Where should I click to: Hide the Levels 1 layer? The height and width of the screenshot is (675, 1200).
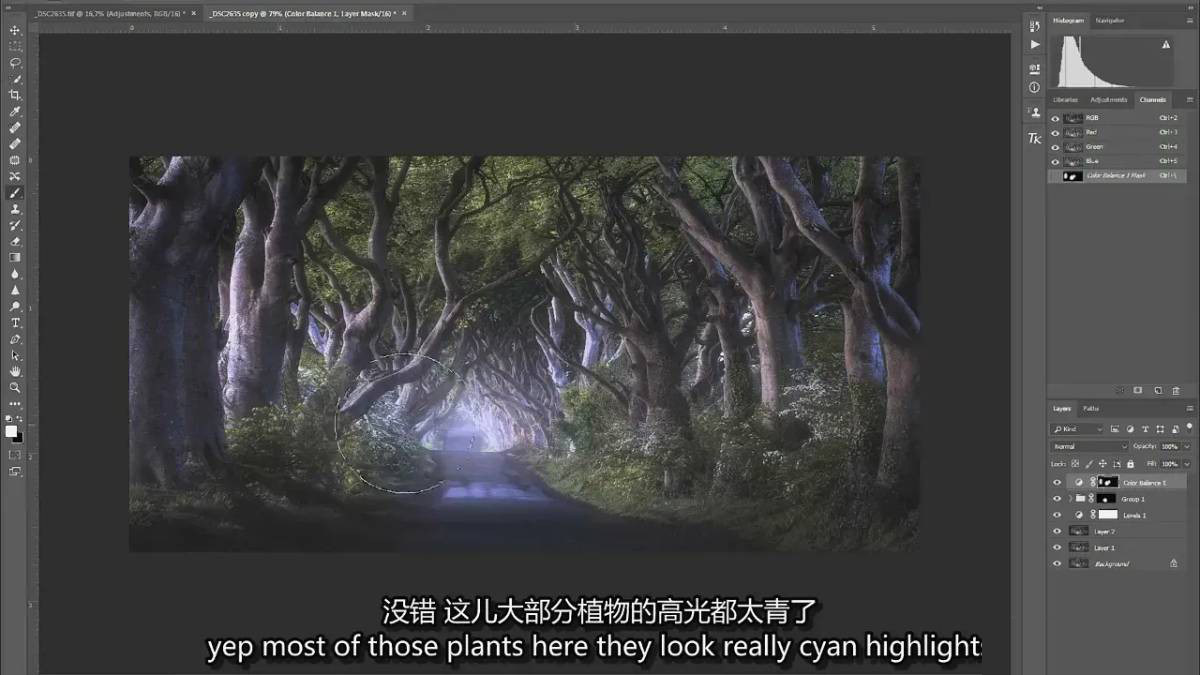(x=1057, y=515)
